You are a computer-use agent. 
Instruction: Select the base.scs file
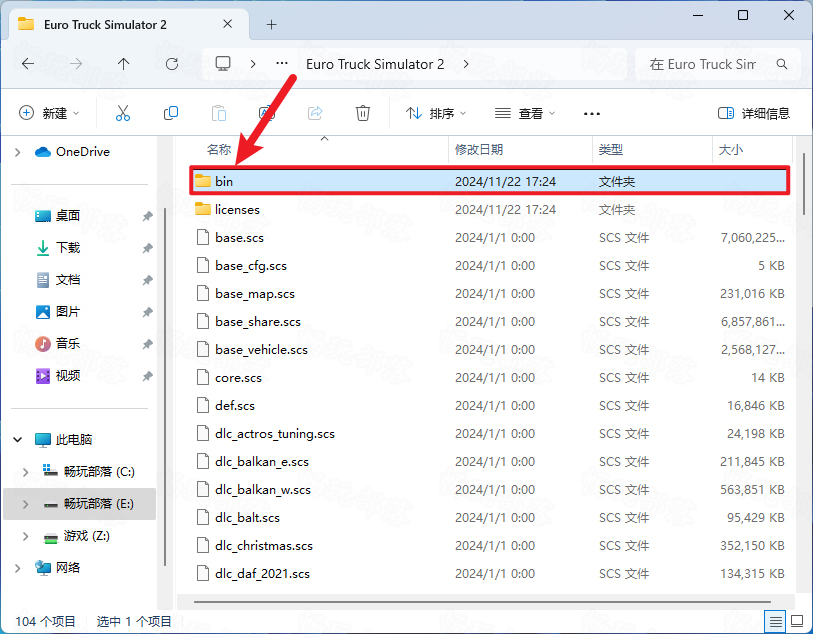pos(489,237)
